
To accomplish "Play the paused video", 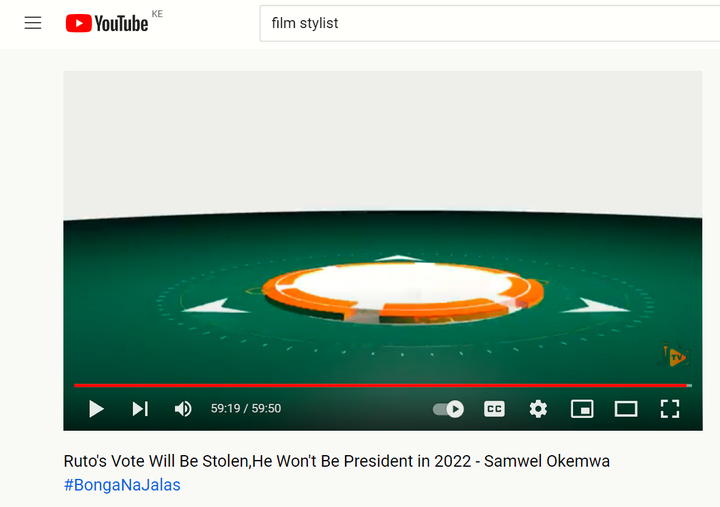I will [x=96, y=409].
